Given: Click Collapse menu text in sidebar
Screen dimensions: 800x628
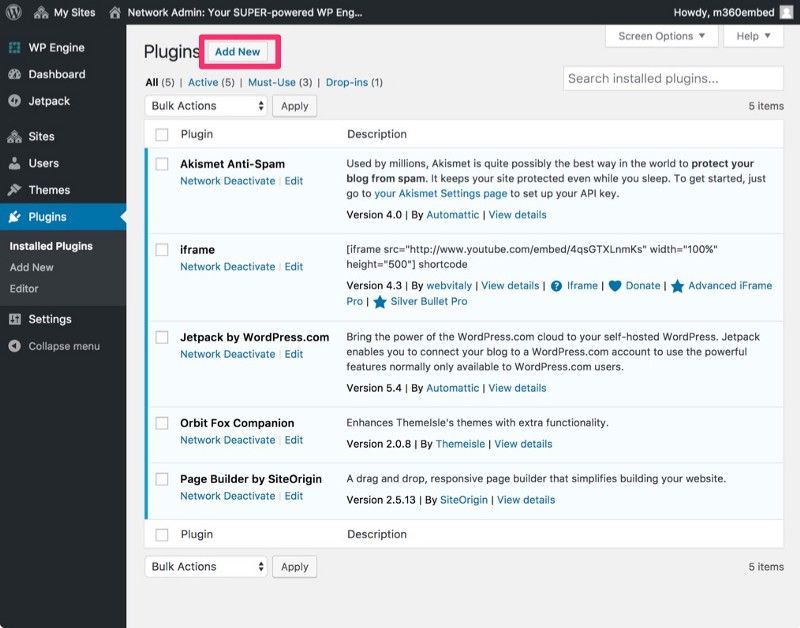Looking at the screenshot, I should point(64,346).
